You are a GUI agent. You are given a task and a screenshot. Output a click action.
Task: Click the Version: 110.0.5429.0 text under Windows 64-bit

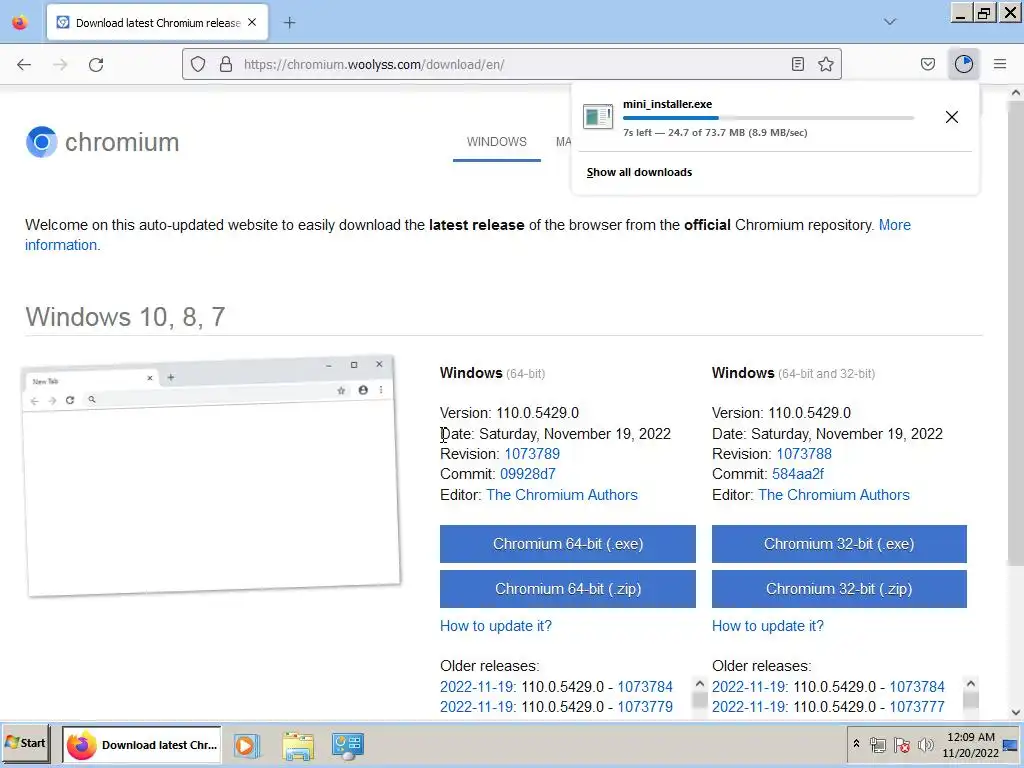tap(509, 413)
